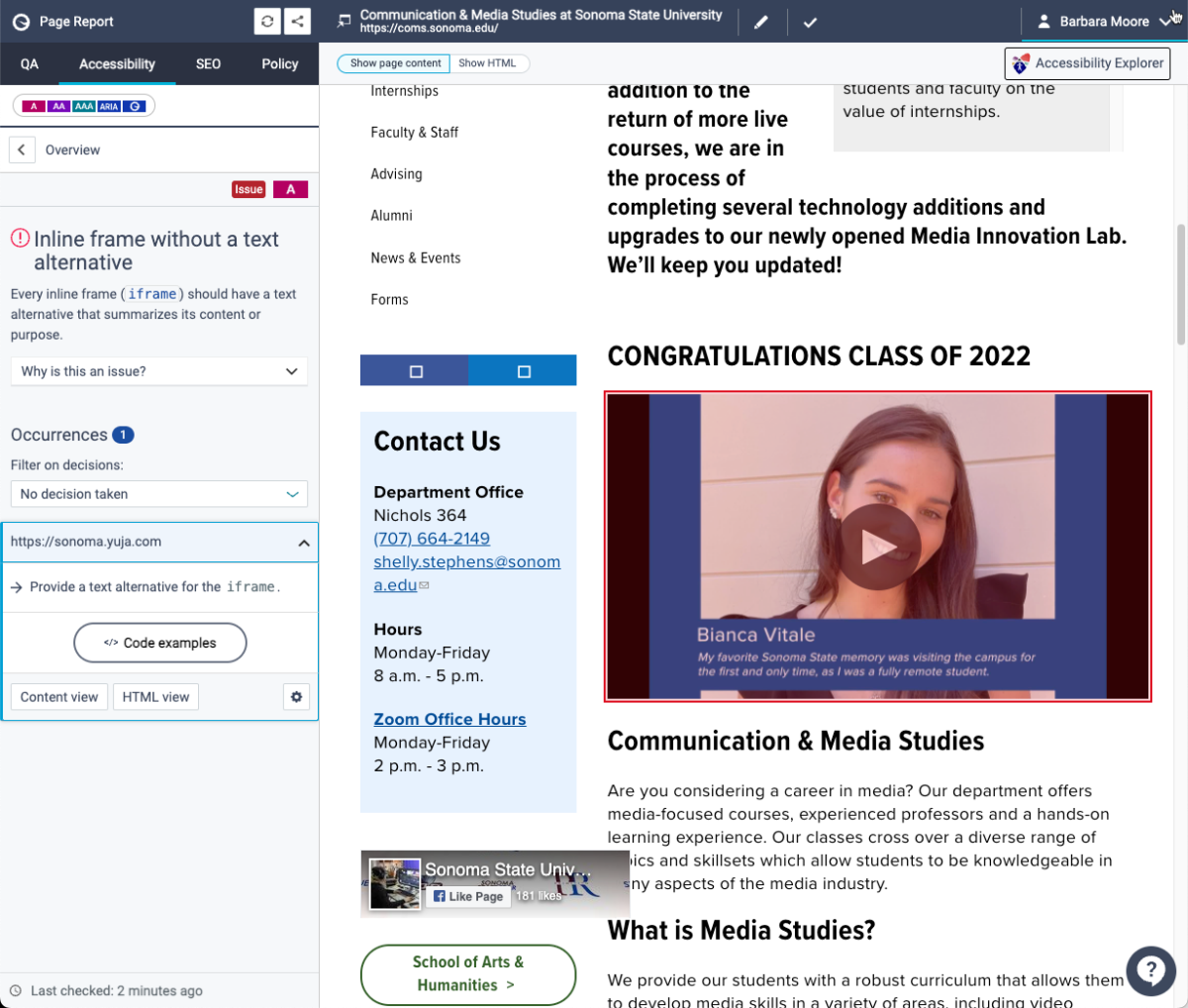1188x1008 pixels.
Task: Click the share icon in header
Action: (297, 21)
